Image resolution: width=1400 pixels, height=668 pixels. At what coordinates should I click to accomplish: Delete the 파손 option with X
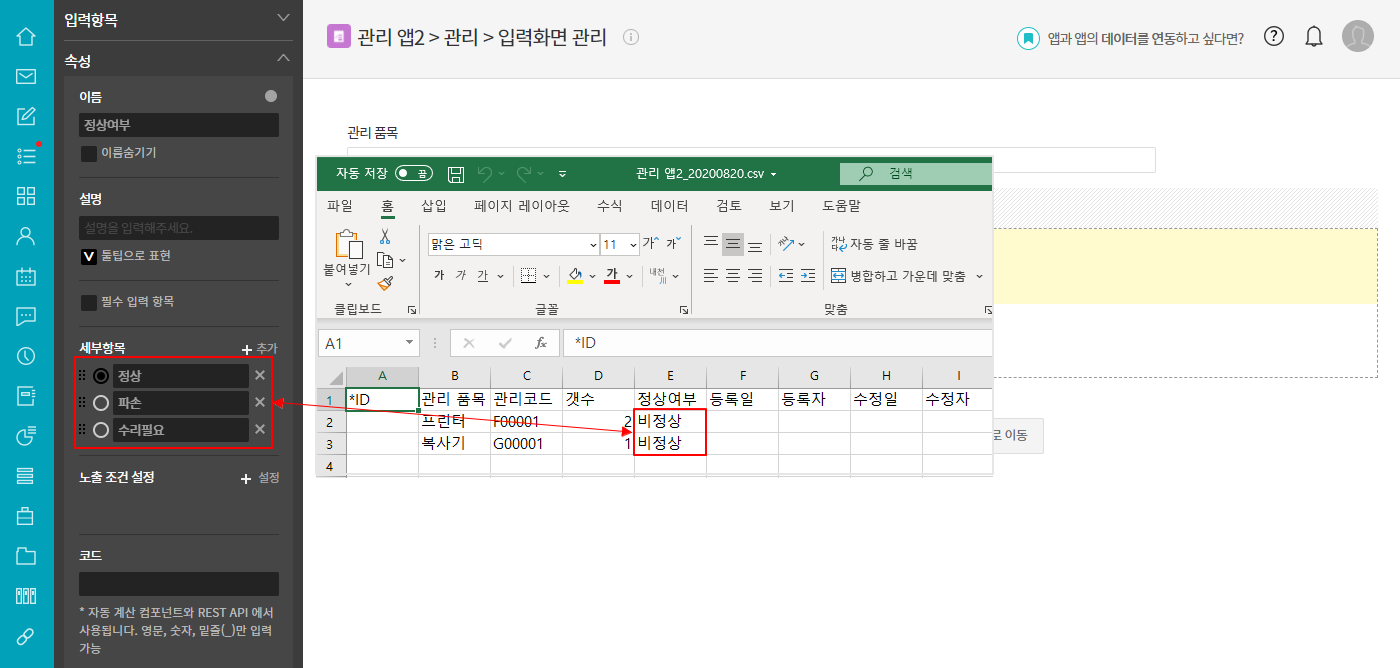point(260,403)
